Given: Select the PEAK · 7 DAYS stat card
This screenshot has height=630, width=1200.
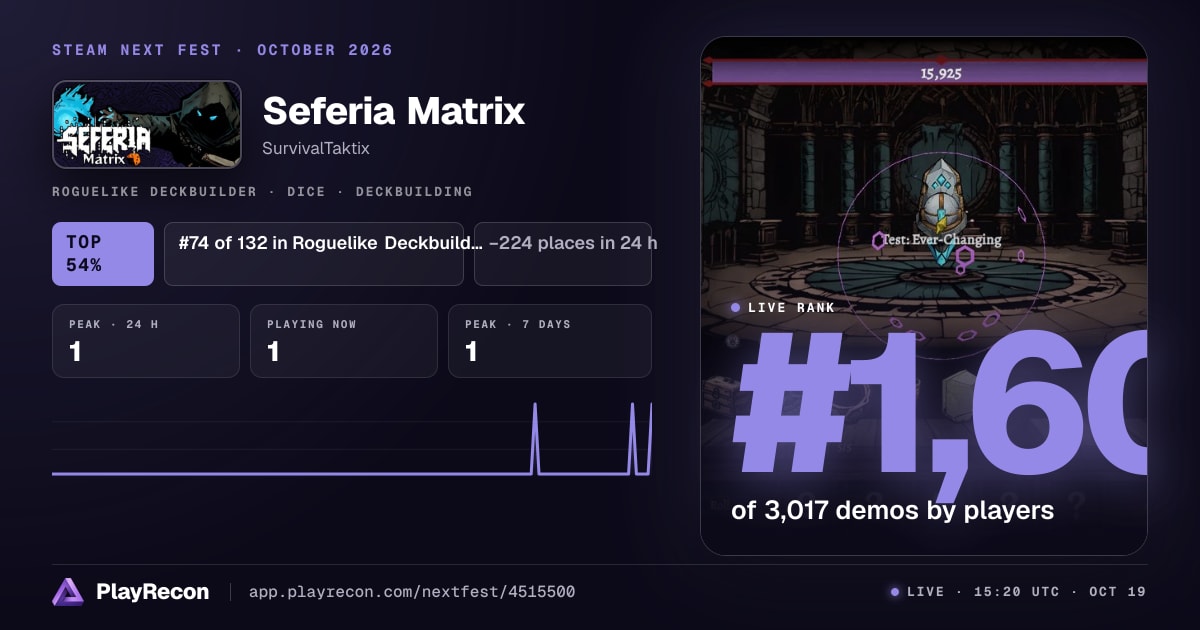Looking at the screenshot, I should point(550,341).
